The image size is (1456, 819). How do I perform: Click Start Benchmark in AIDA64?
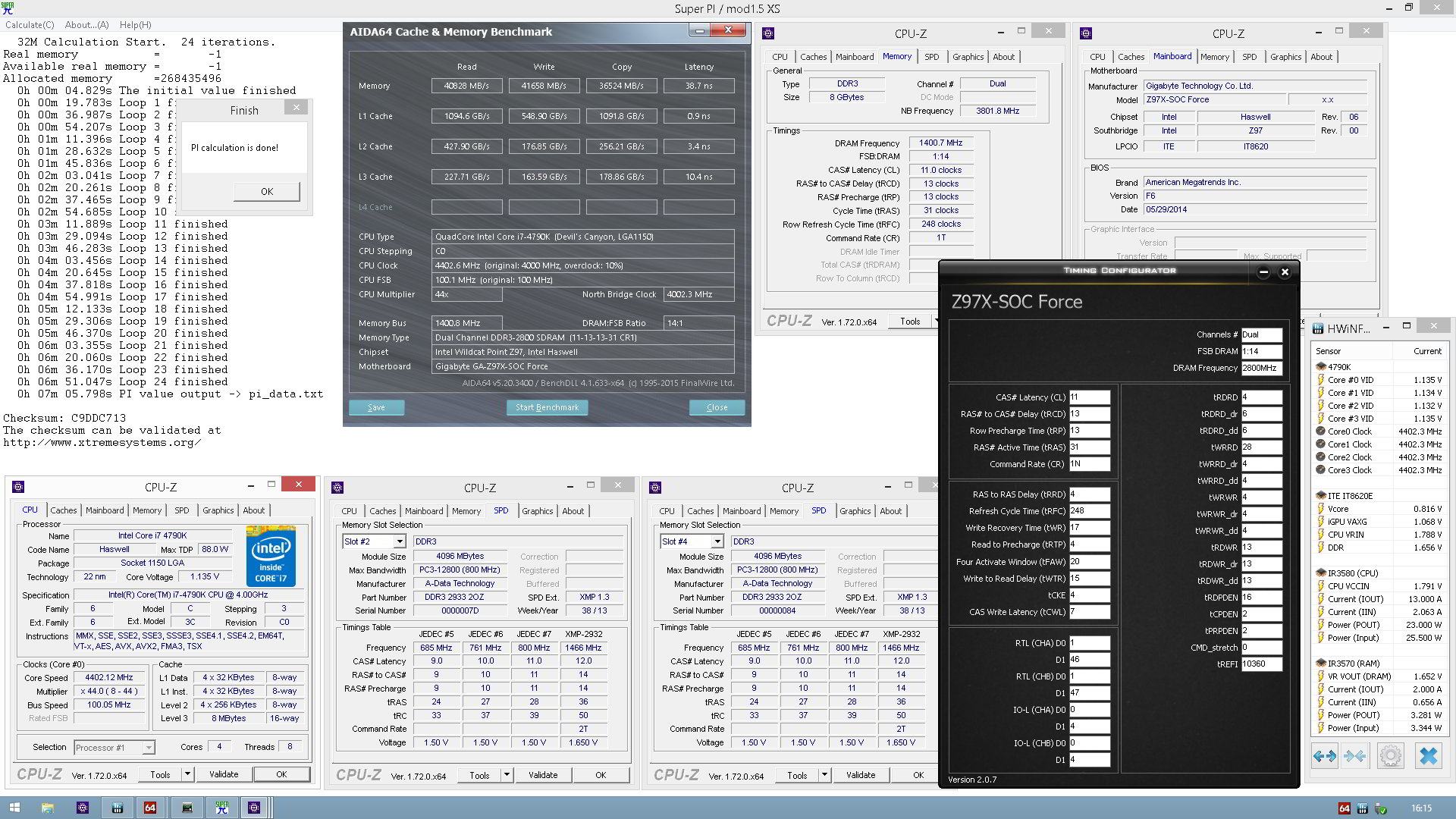tap(547, 407)
